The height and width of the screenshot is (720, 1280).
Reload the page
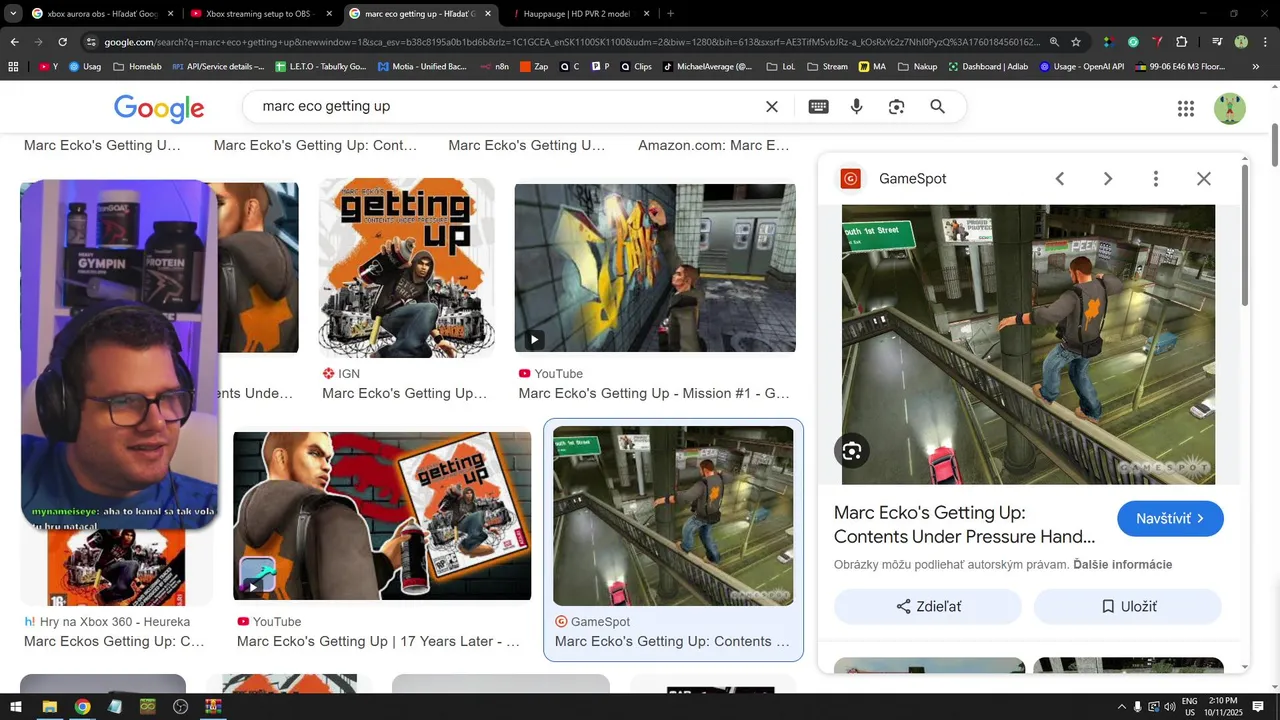[62, 42]
